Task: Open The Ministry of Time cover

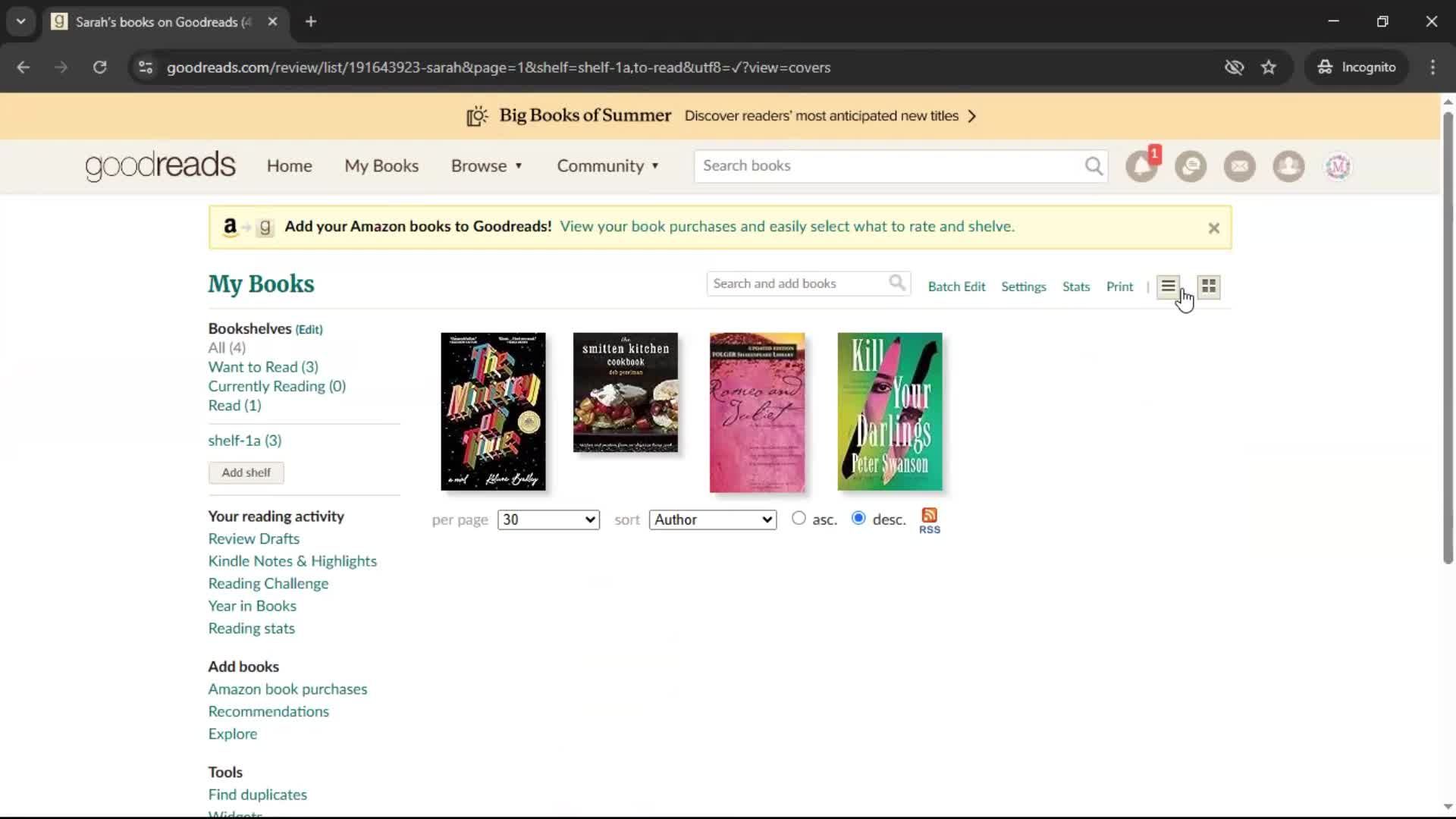Action: coord(493,412)
